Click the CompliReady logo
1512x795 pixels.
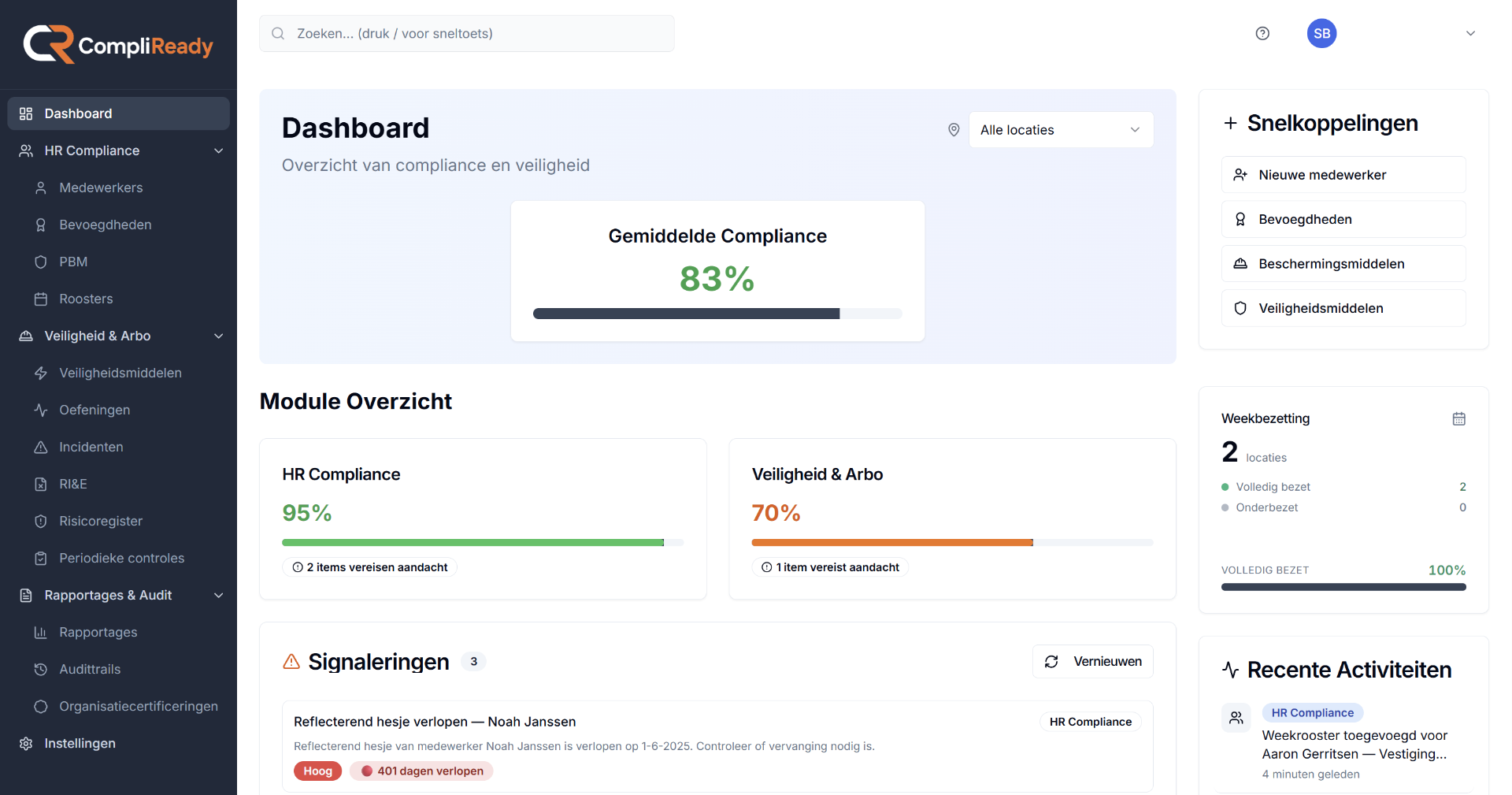pyautogui.click(x=118, y=44)
